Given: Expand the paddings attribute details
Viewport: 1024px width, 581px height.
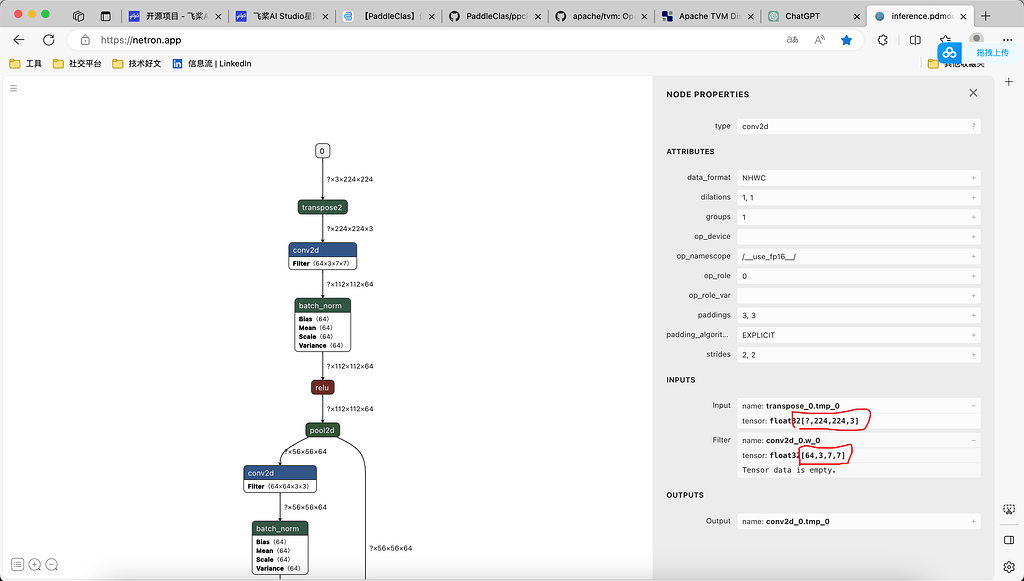Looking at the screenshot, I should 973,316.
